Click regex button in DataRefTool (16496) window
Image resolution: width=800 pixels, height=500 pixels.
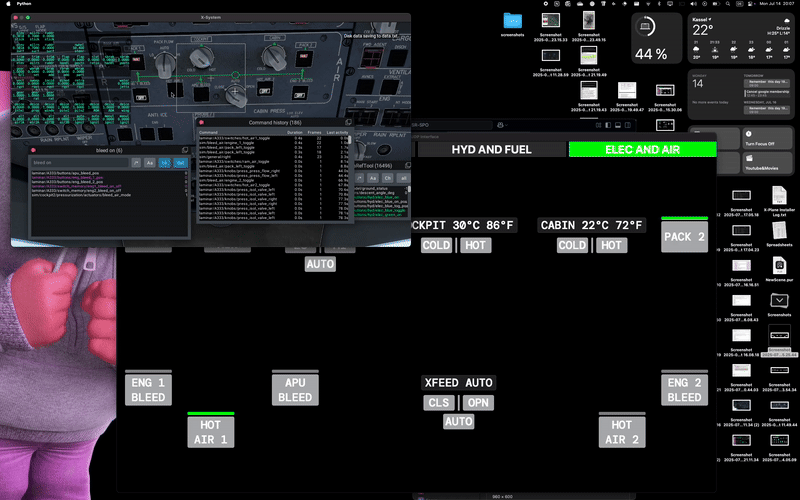point(359,178)
